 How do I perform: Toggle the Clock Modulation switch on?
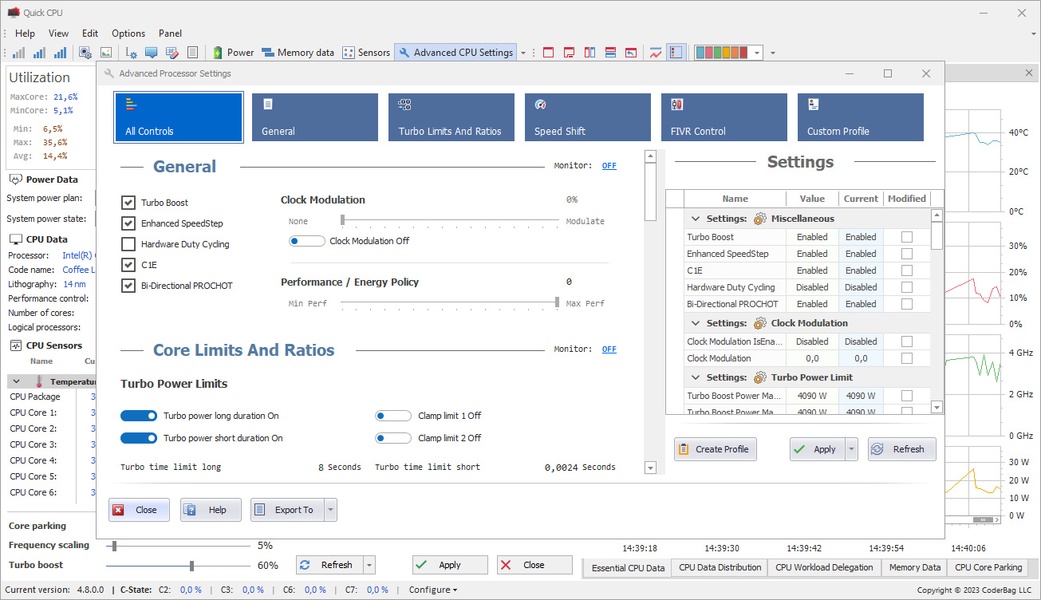point(307,241)
